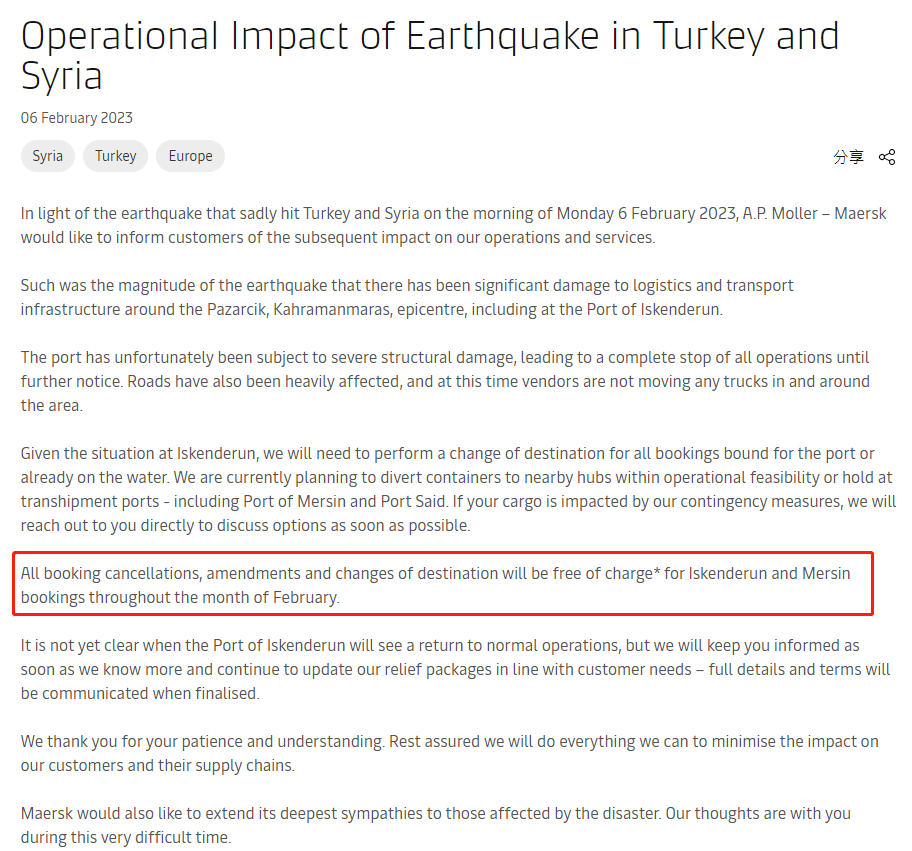The width and height of the screenshot is (912, 851).
Task: Click the 06 February 2023 date
Action: 77,118
